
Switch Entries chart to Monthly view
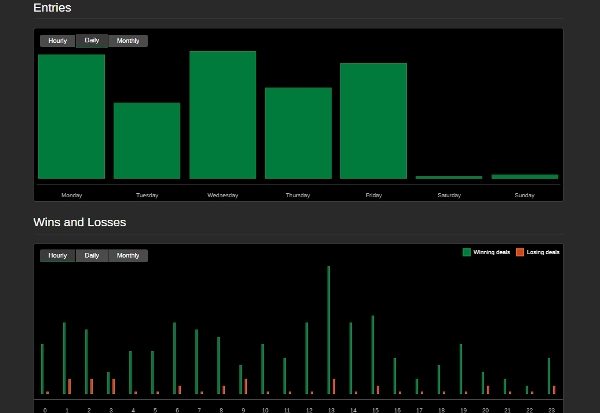(x=128, y=41)
